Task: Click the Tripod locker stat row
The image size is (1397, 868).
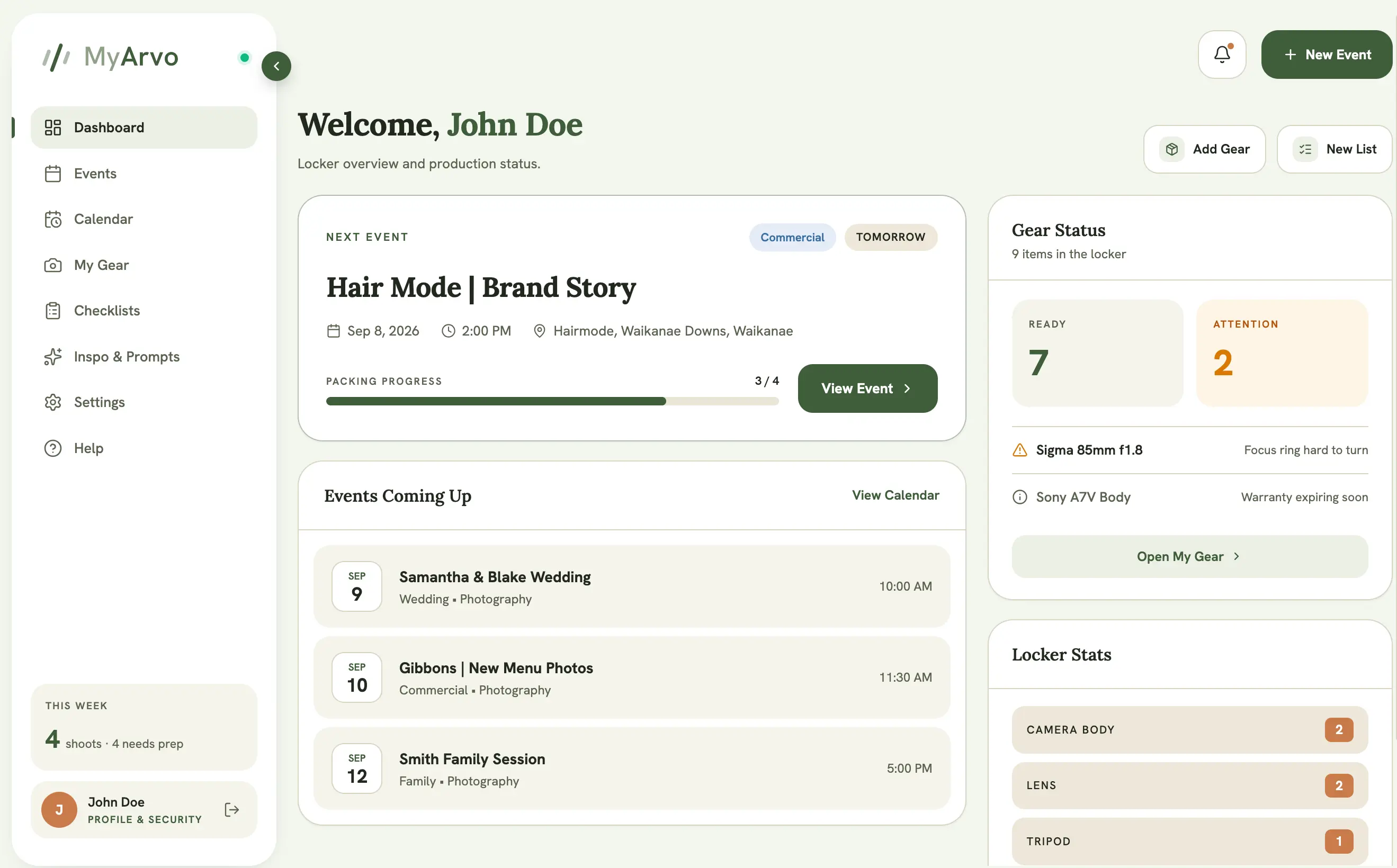Action: pyautogui.click(x=1189, y=842)
